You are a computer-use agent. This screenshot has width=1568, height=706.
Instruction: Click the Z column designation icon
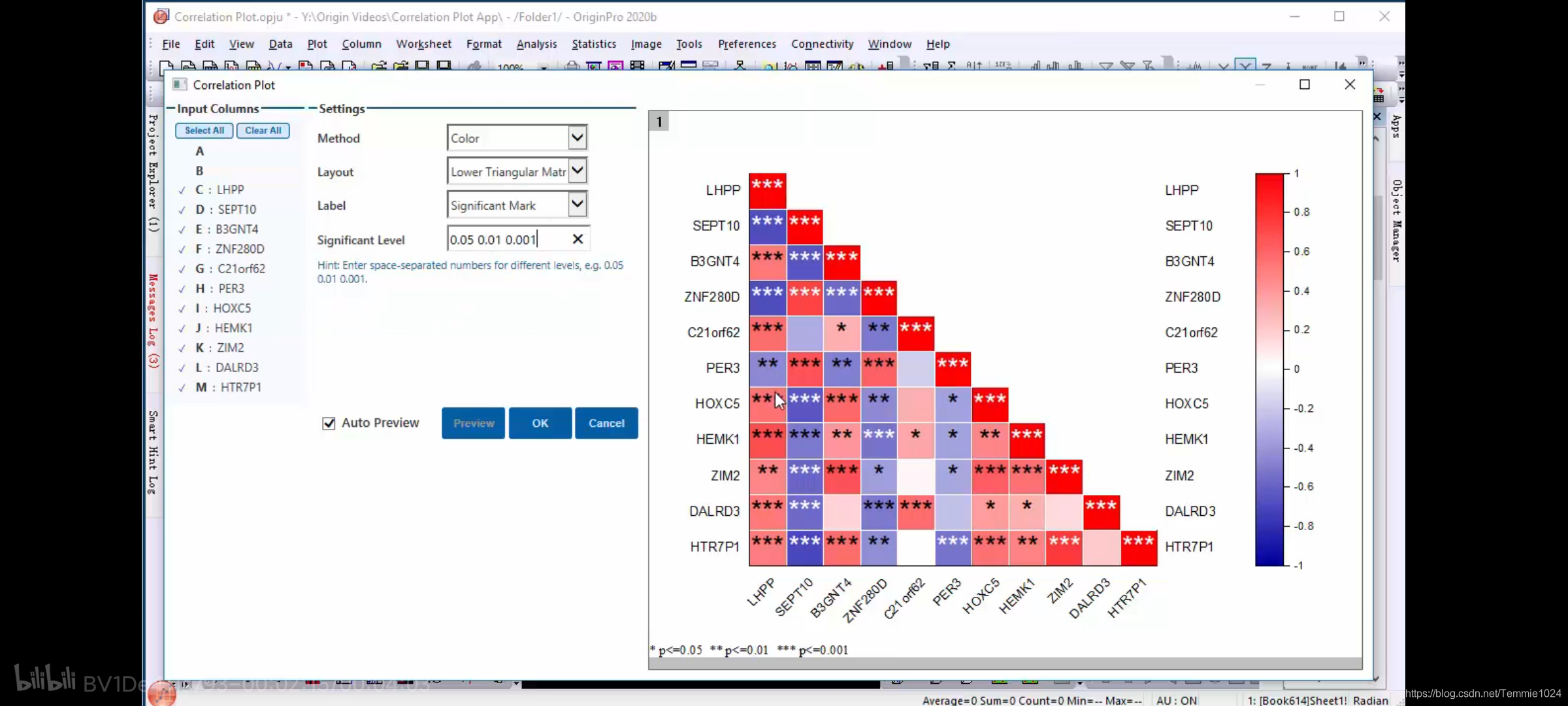1267,66
